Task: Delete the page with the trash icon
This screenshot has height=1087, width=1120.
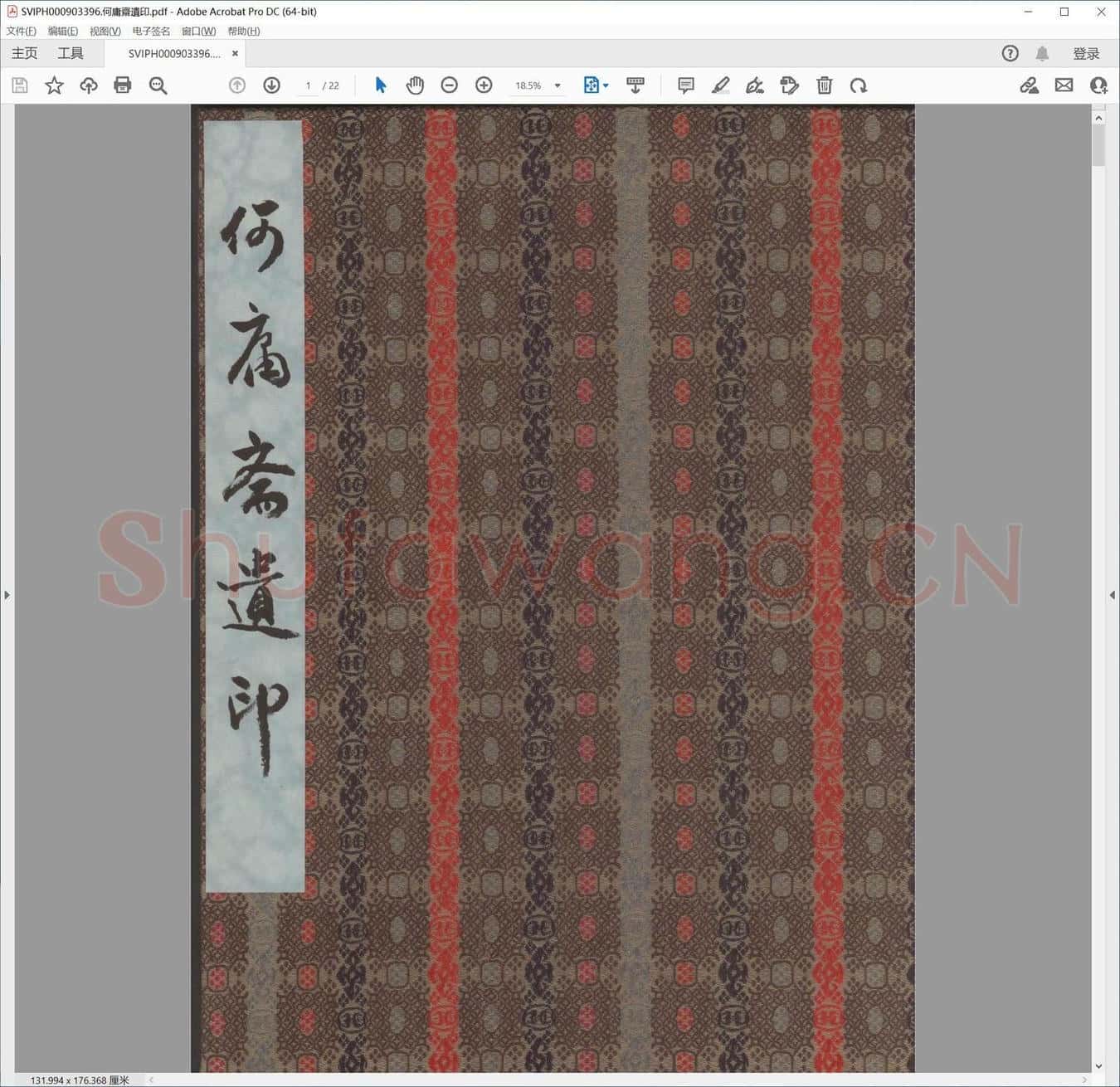Action: pos(824,85)
